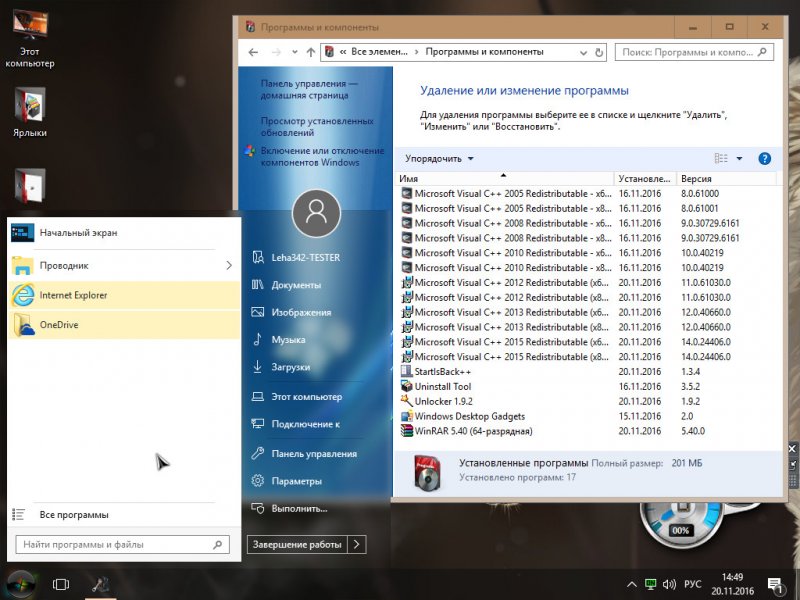Viewport: 800px width, 600px height.
Task: Click the Все элементы breadcrumb segment
Action: pos(380,52)
